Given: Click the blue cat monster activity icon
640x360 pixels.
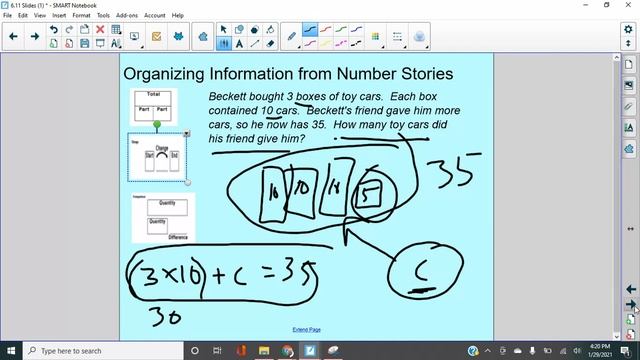Looking at the screenshot, I should (x=178, y=37).
